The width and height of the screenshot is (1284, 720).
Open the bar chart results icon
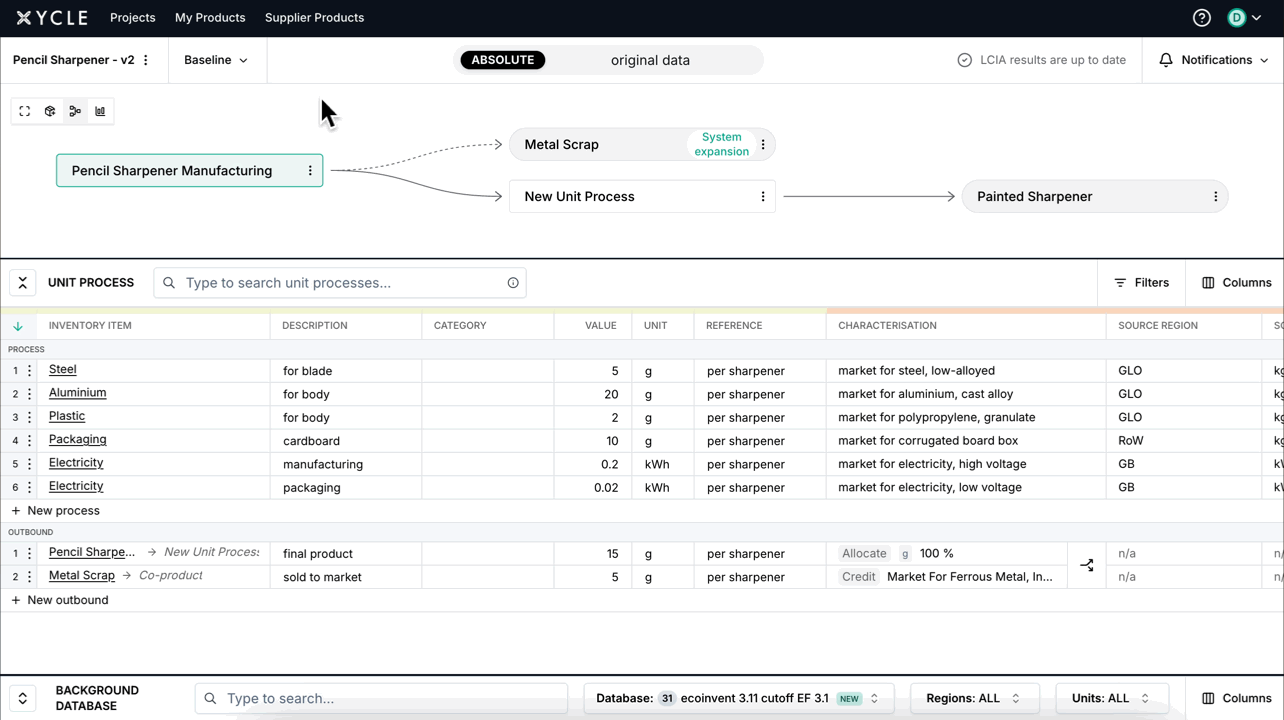[100, 111]
